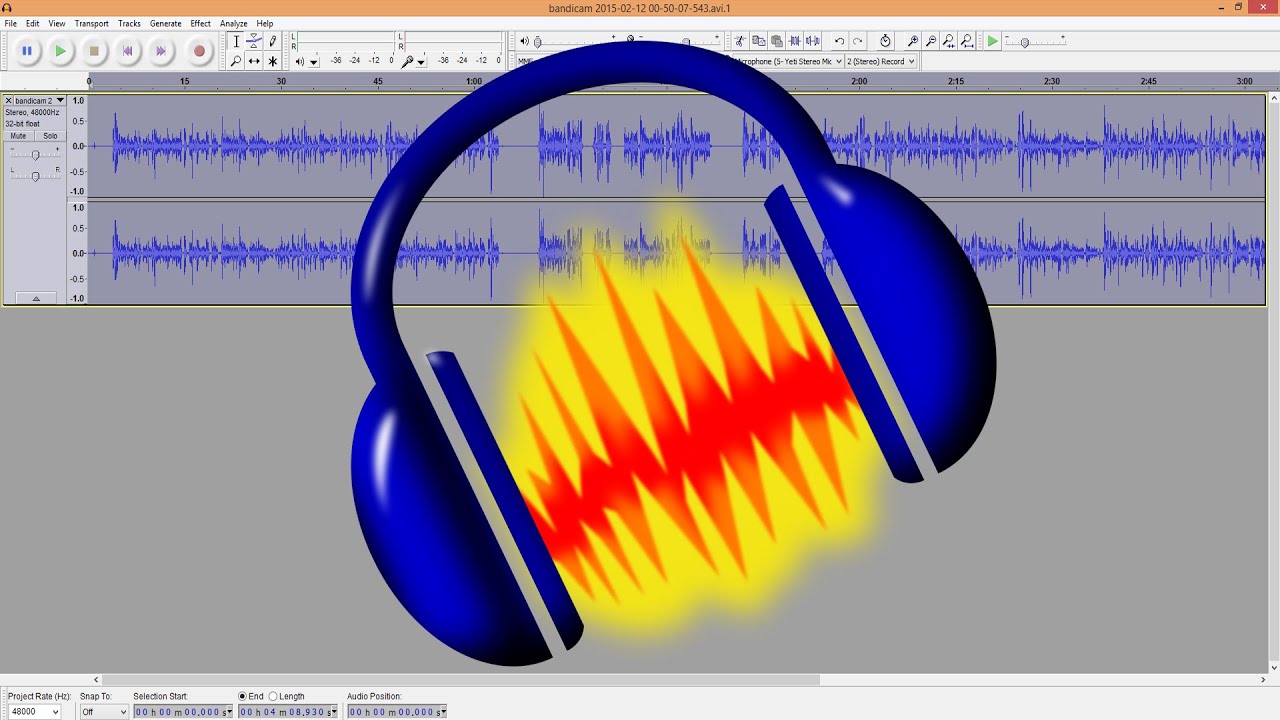Click the Trim Audio icon
This screenshot has width=1280, height=720.
[794, 41]
